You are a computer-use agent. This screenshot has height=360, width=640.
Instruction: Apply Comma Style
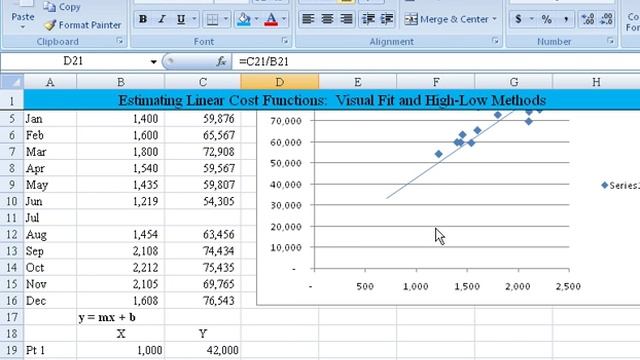click(566, 19)
